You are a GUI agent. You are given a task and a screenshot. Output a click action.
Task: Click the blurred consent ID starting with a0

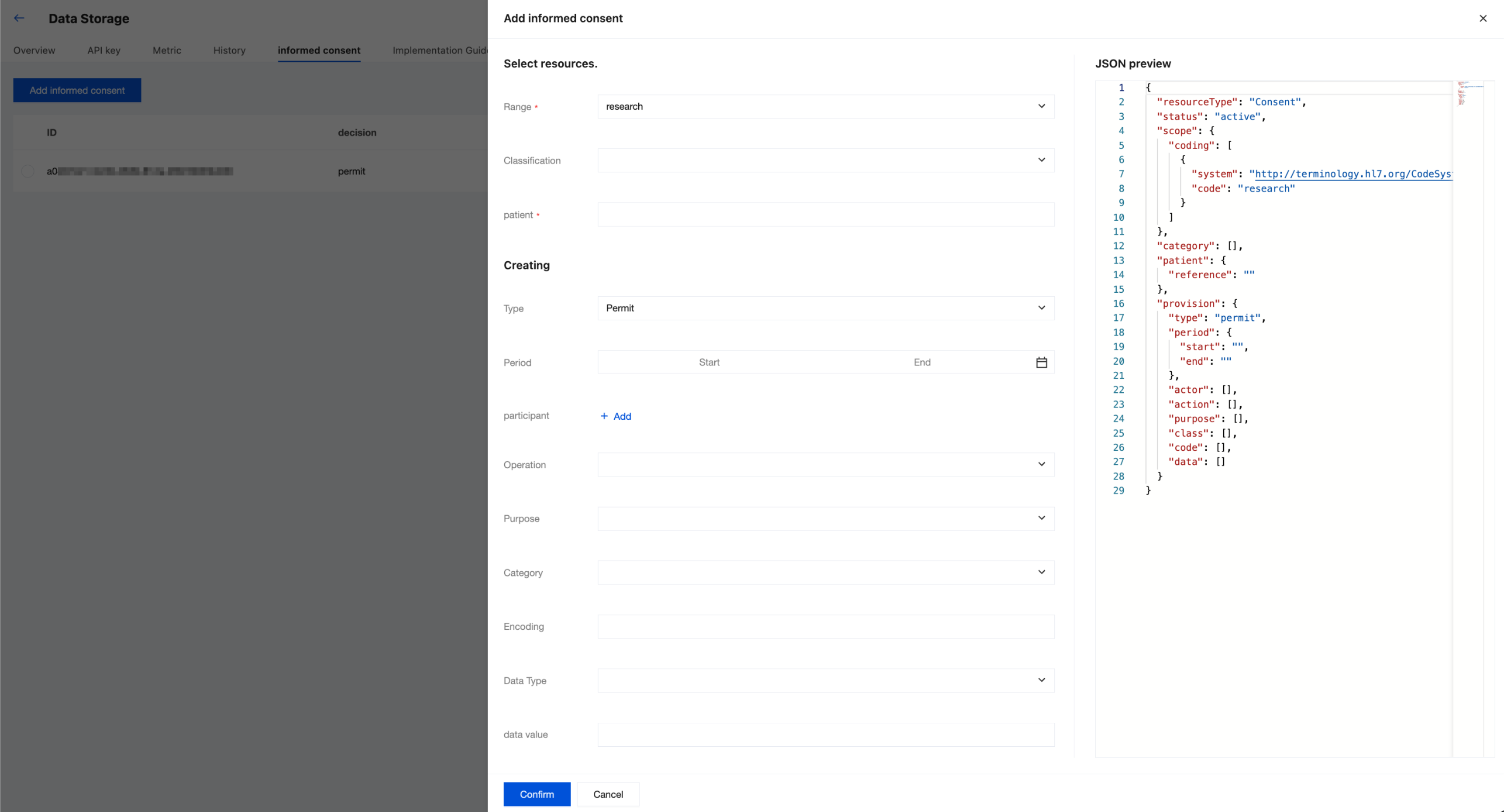pos(140,171)
